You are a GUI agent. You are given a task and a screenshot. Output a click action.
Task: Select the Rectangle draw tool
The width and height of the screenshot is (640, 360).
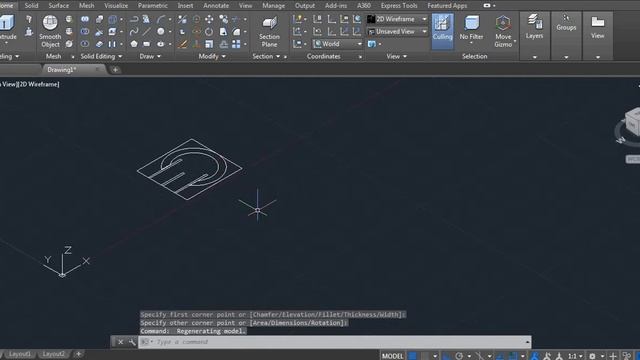[x=147, y=44]
